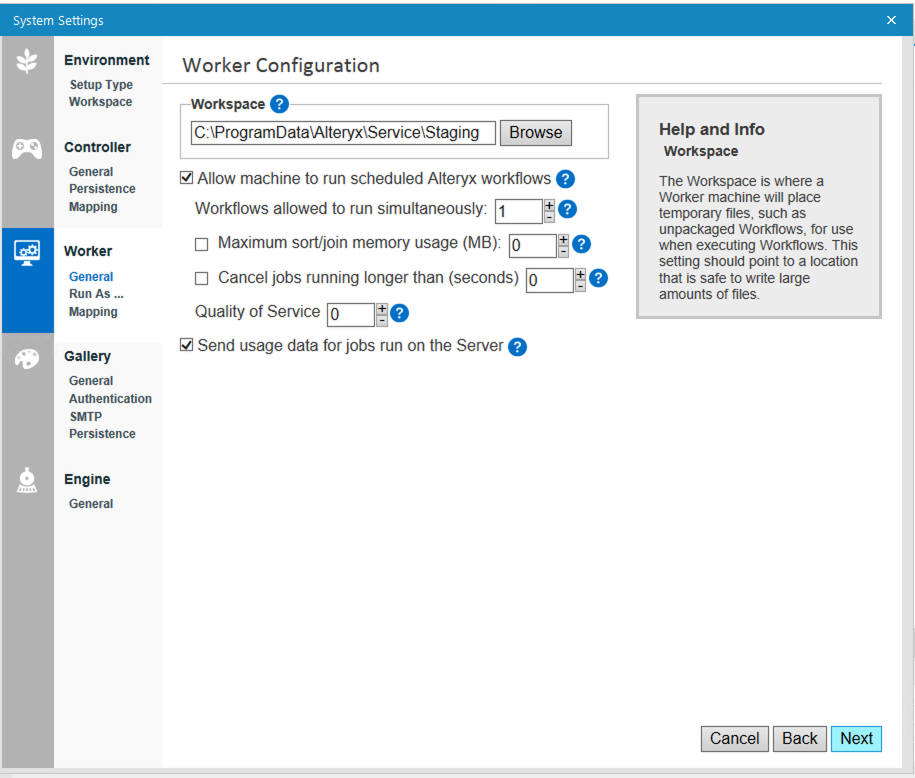Click inside the Workspace path field

[340, 132]
